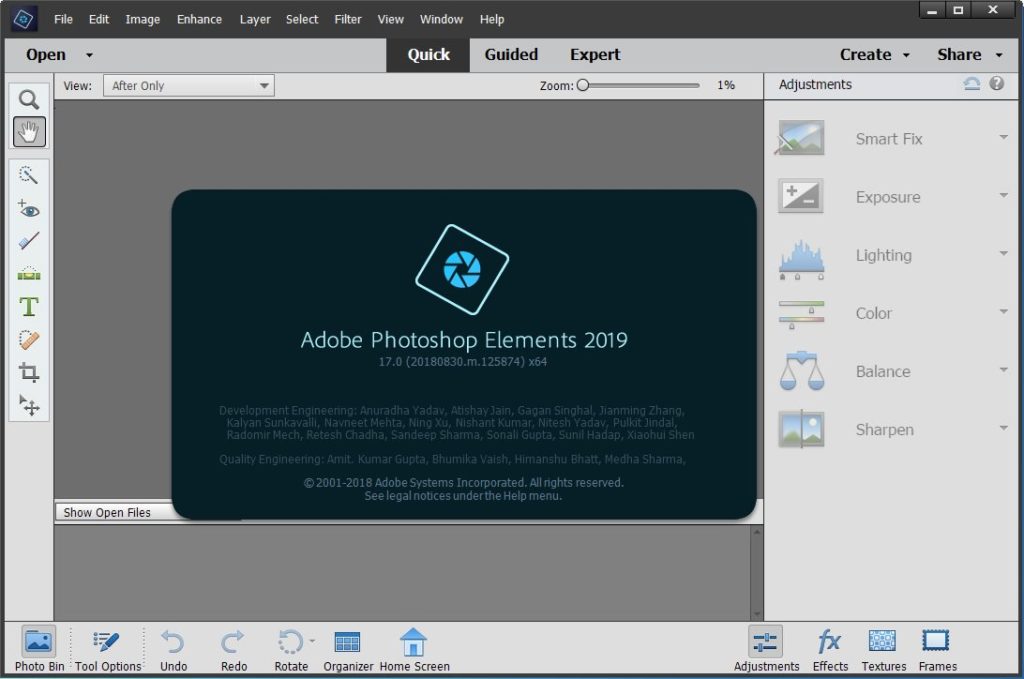Select the Crop tool

coord(28,372)
